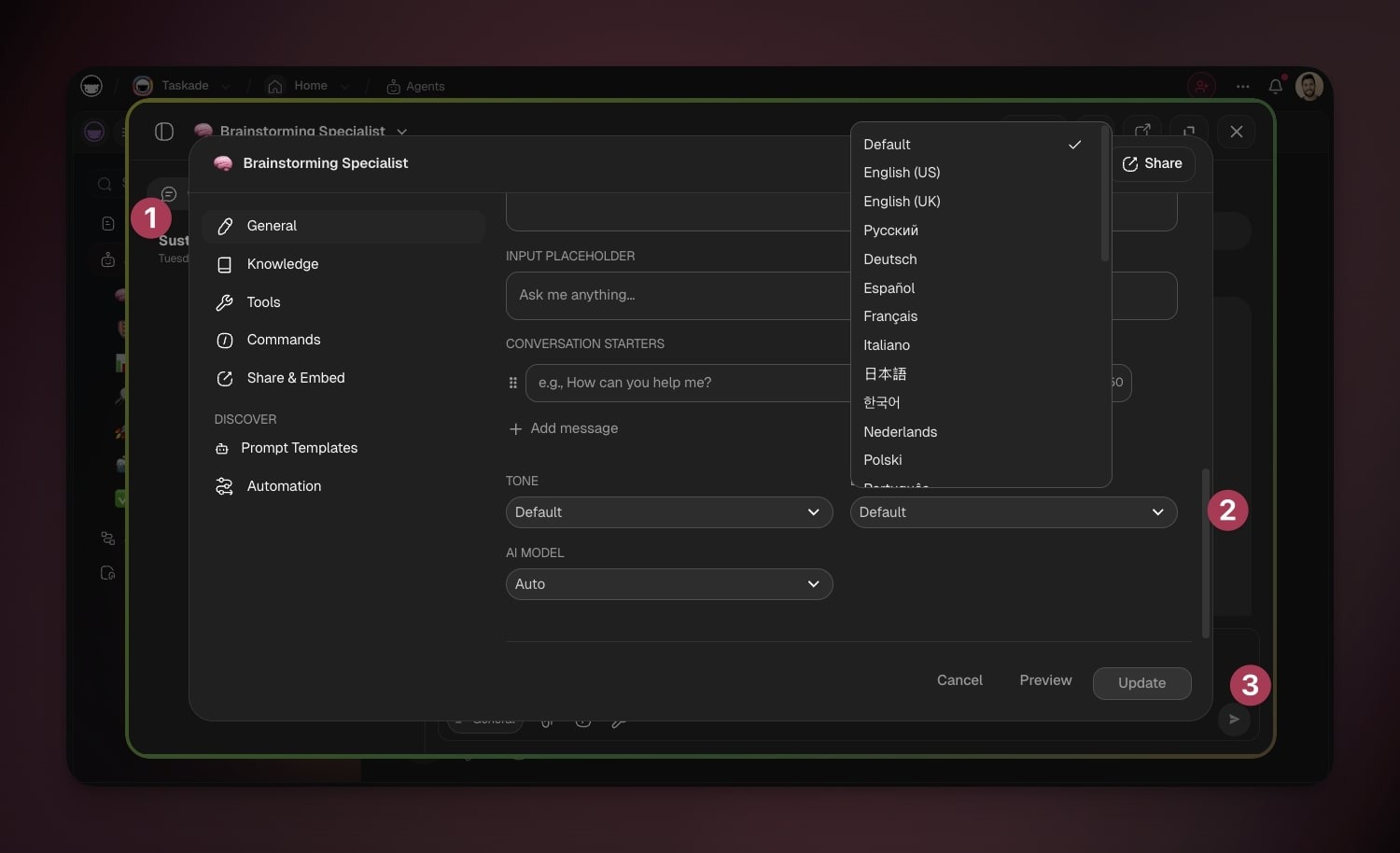This screenshot has width=1400, height=853.
Task: Select Español from the language list
Action: click(889, 288)
